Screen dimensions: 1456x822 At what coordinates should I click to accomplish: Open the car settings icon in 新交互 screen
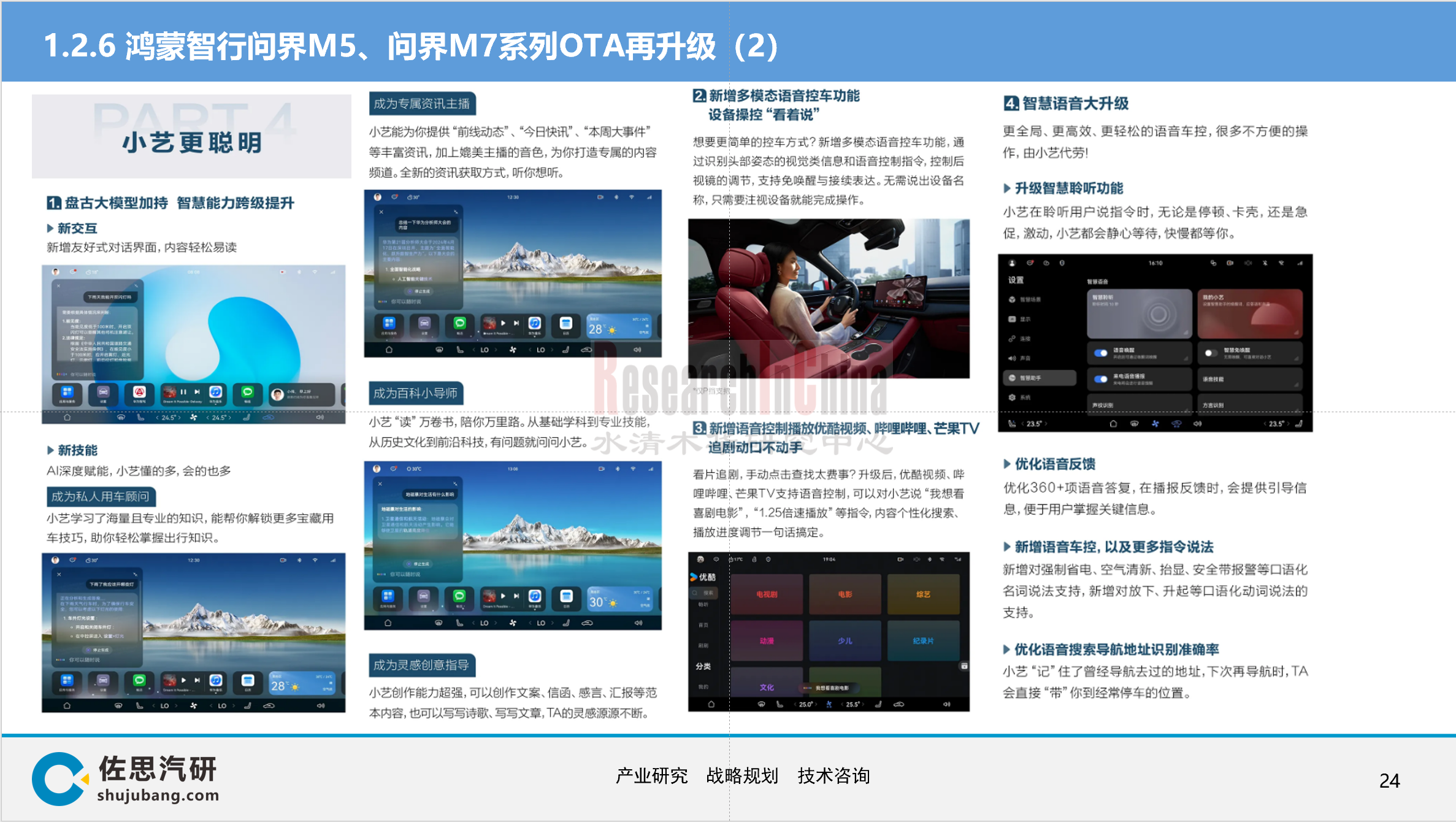pyautogui.click(x=103, y=393)
